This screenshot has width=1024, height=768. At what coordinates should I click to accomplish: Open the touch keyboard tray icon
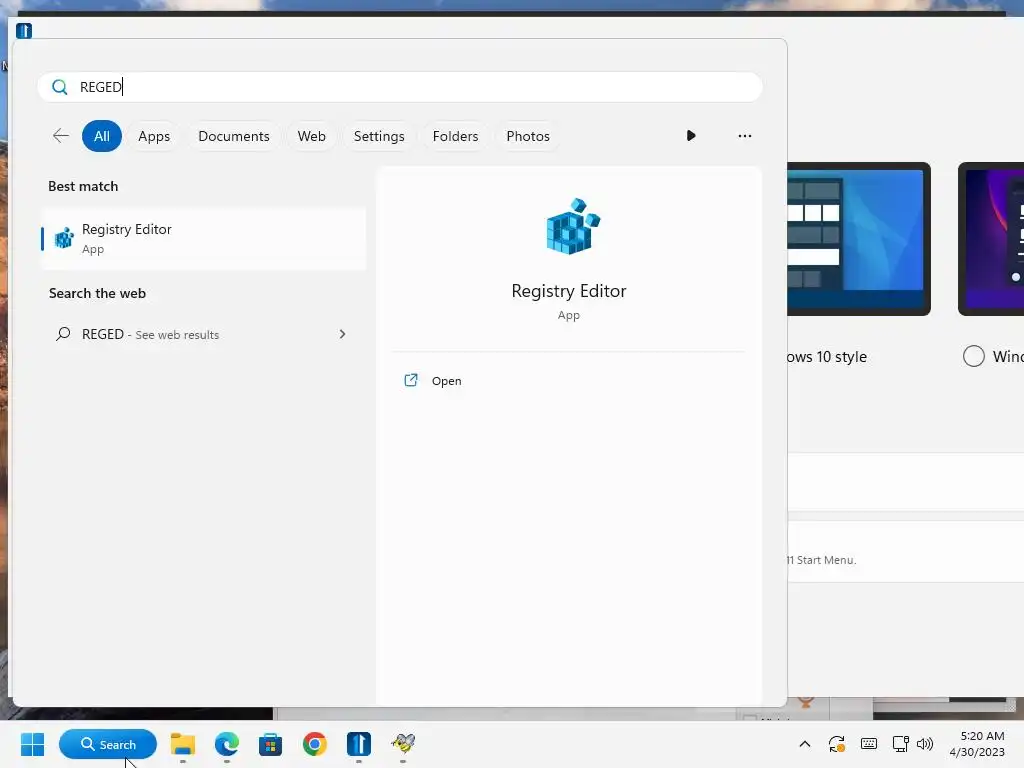[x=869, y=744]
